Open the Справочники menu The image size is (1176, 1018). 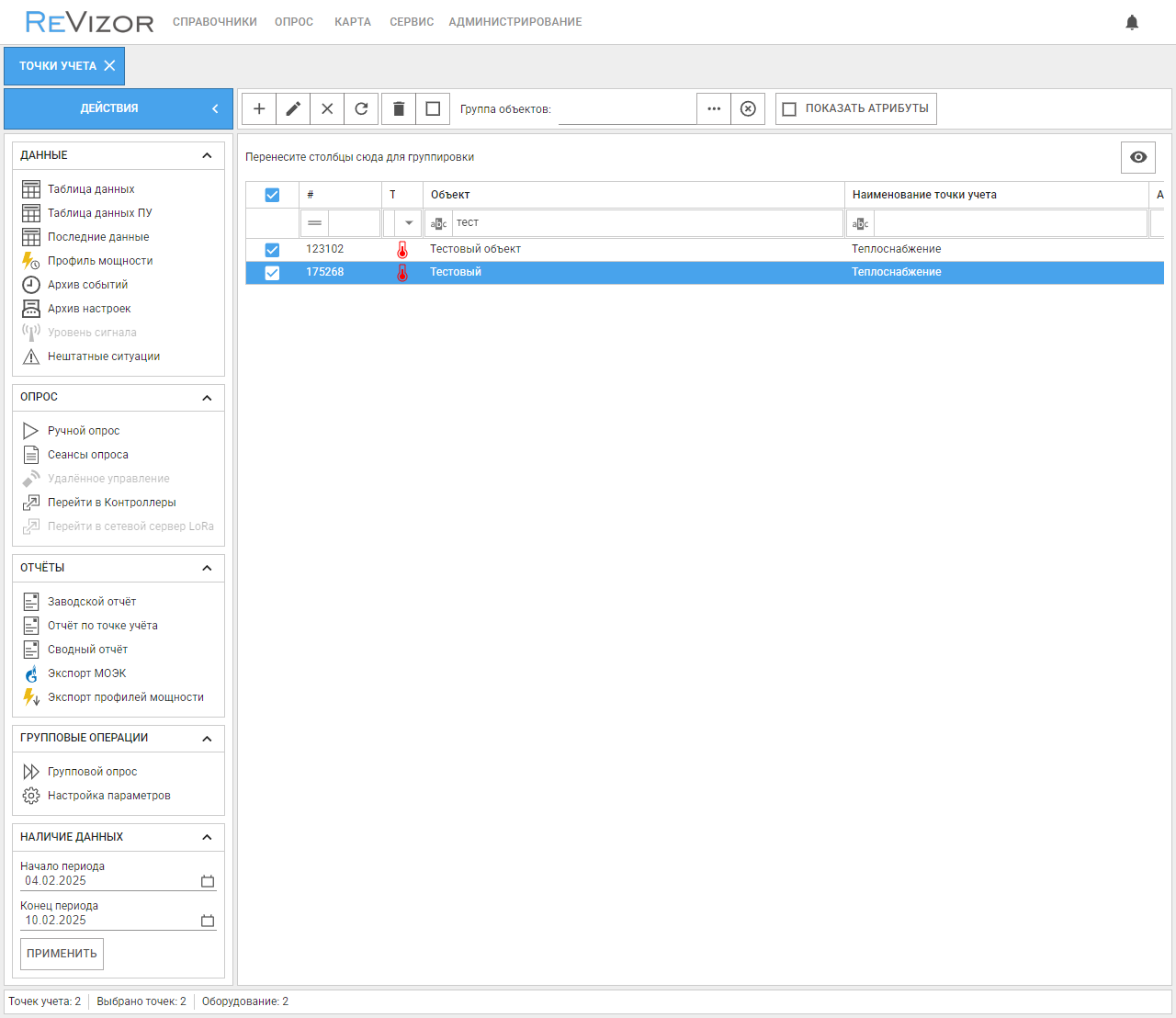pos(215,22)
